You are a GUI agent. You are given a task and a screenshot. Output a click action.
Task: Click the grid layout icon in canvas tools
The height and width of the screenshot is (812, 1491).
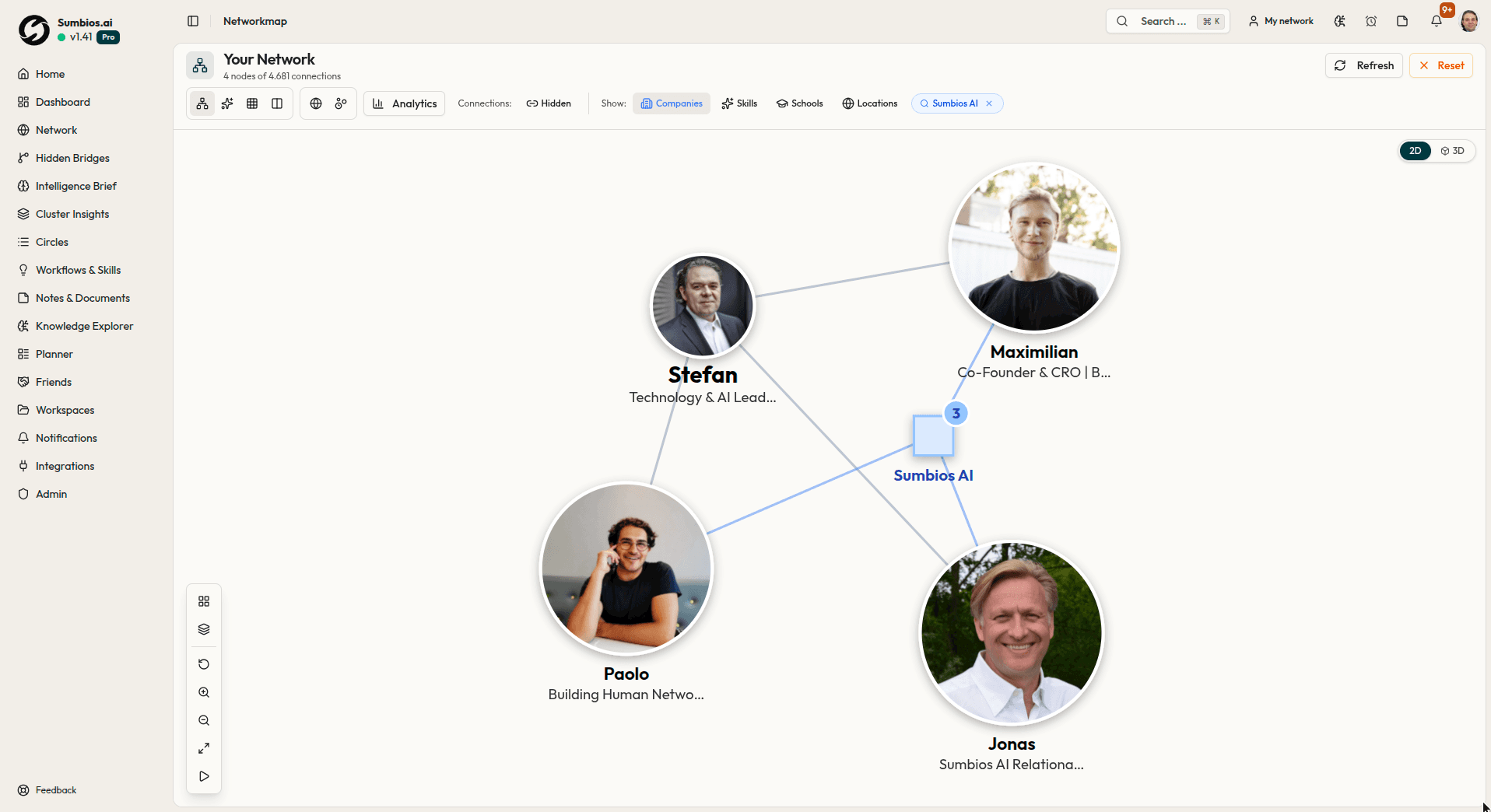click(x=204, y=601)
